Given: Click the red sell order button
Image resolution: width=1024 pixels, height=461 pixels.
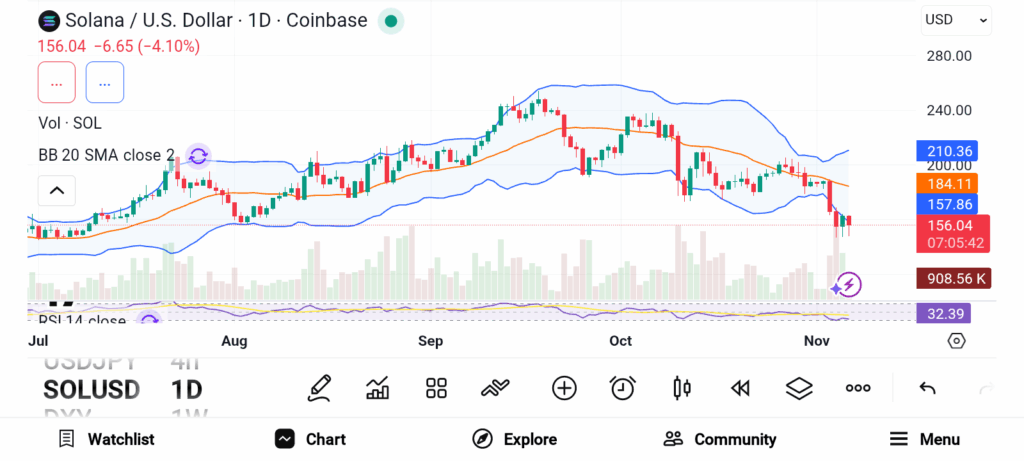Looking at the screenshot, I should (57, 82).
